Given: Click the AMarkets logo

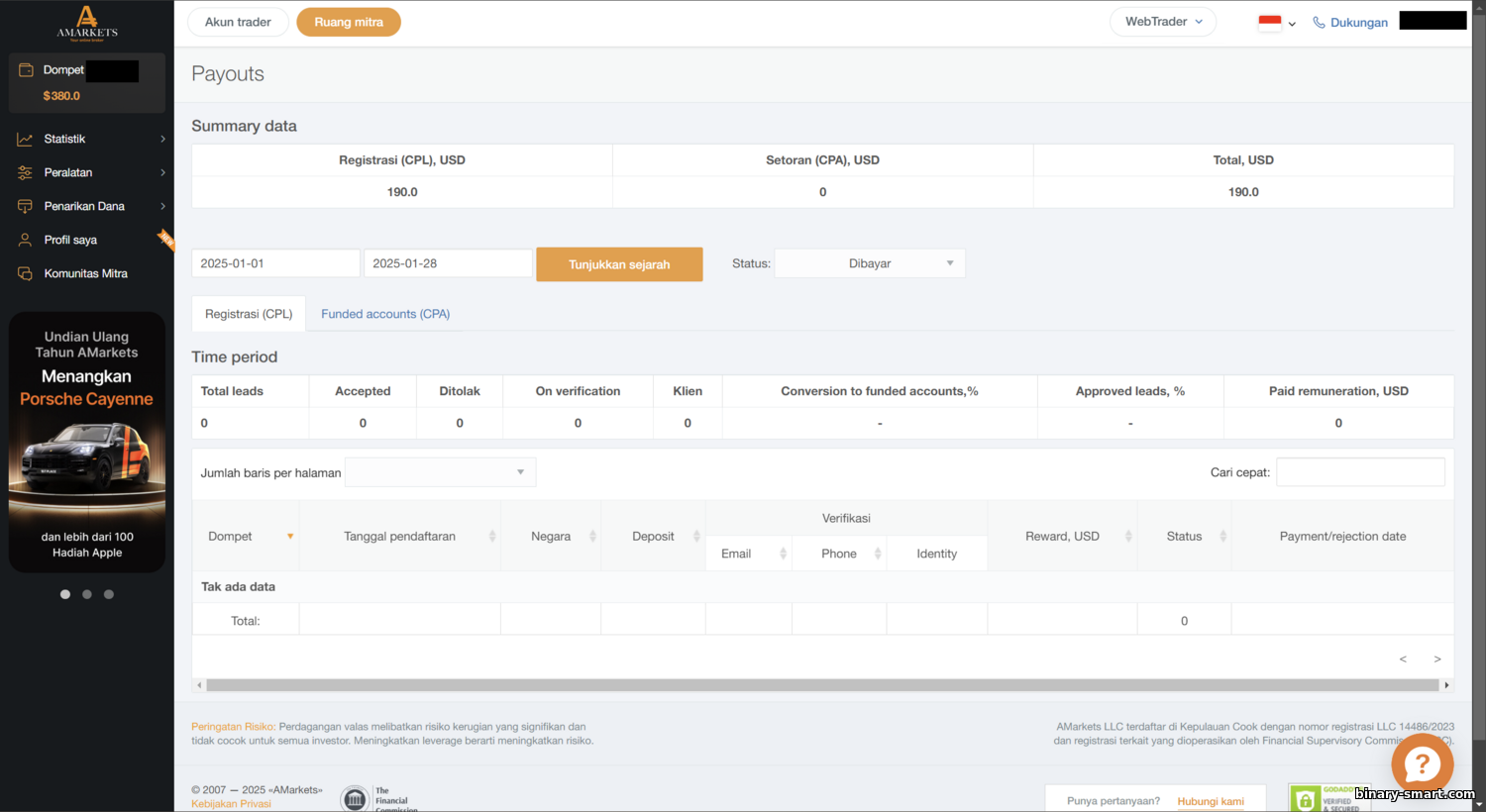Looking at the screenshot, I should pyautogui.click(x=87, y=23).
